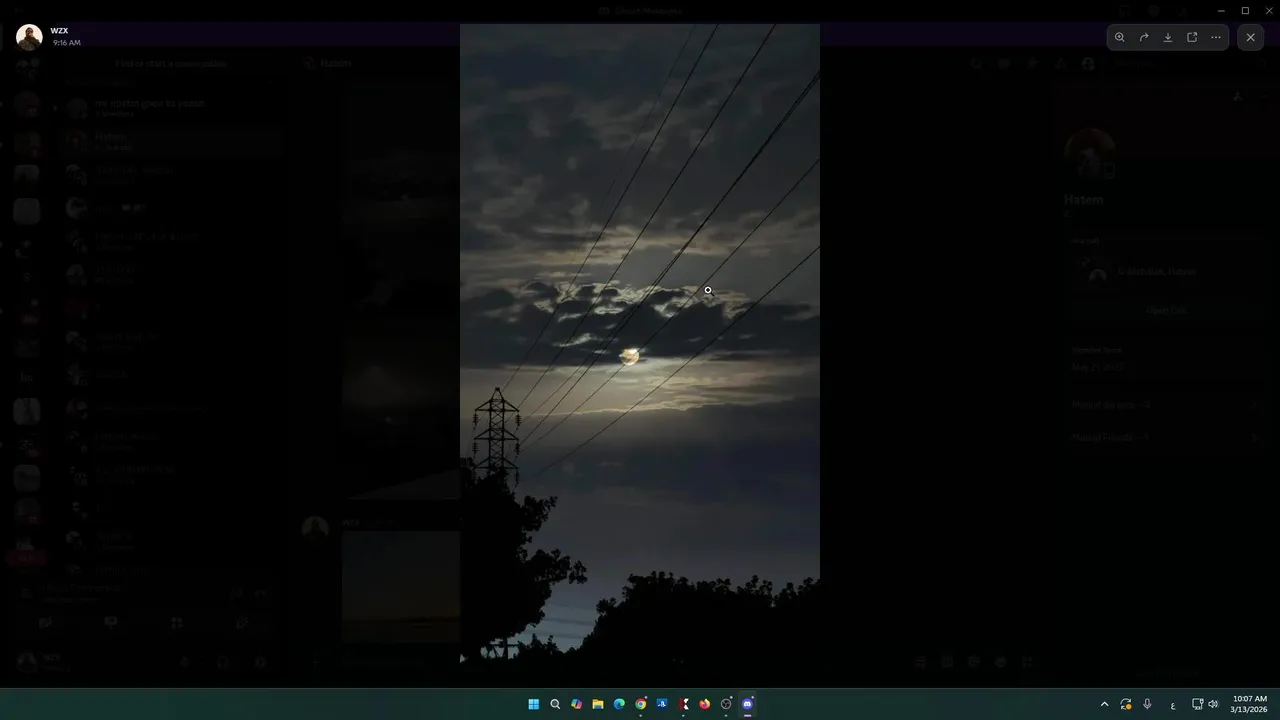This screenshot has height=720, width=1280.
Task: Switch to Google Chrome in the taskbar
Action: pos(640,704)
